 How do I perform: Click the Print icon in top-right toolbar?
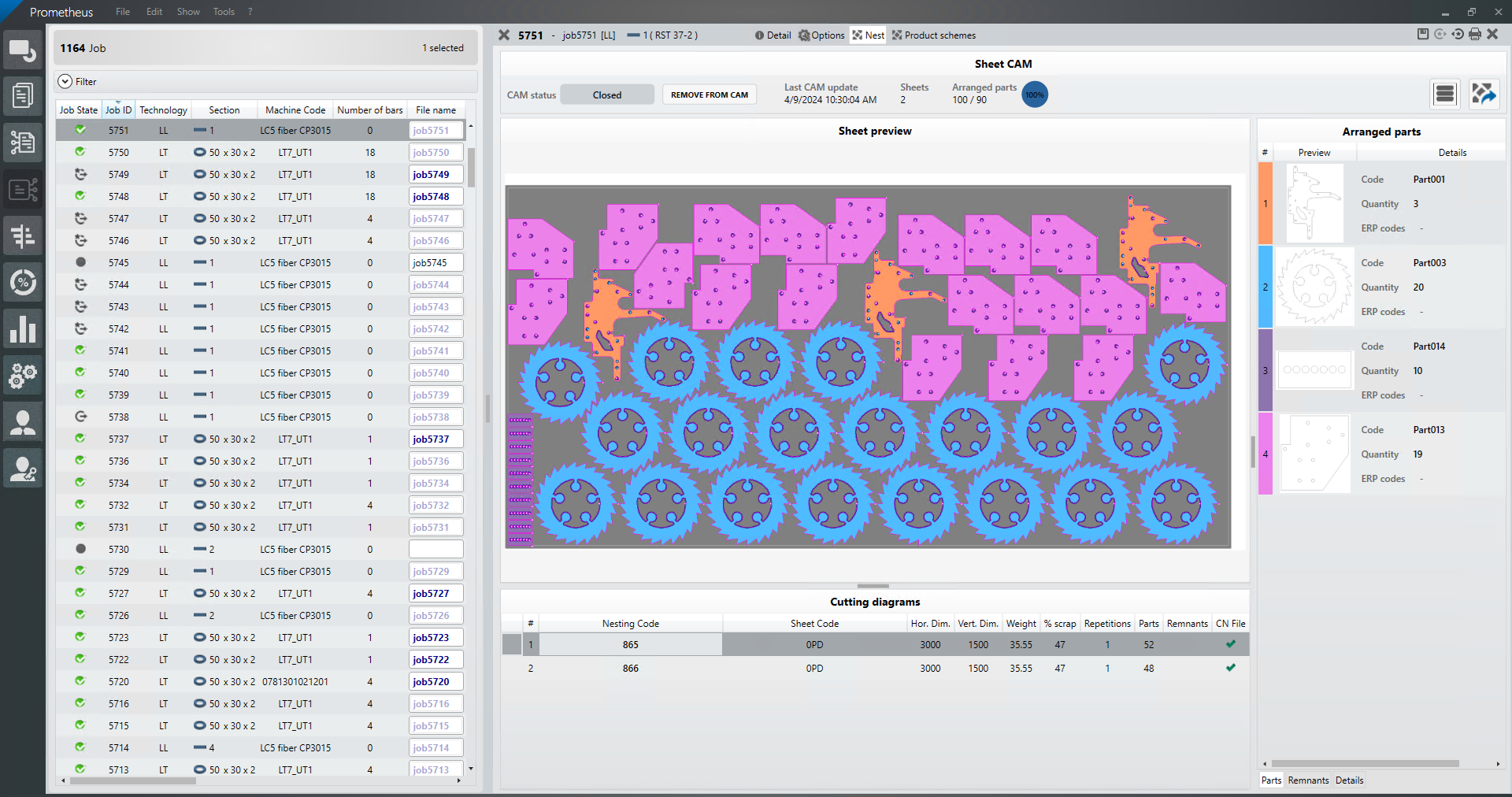1474,35
